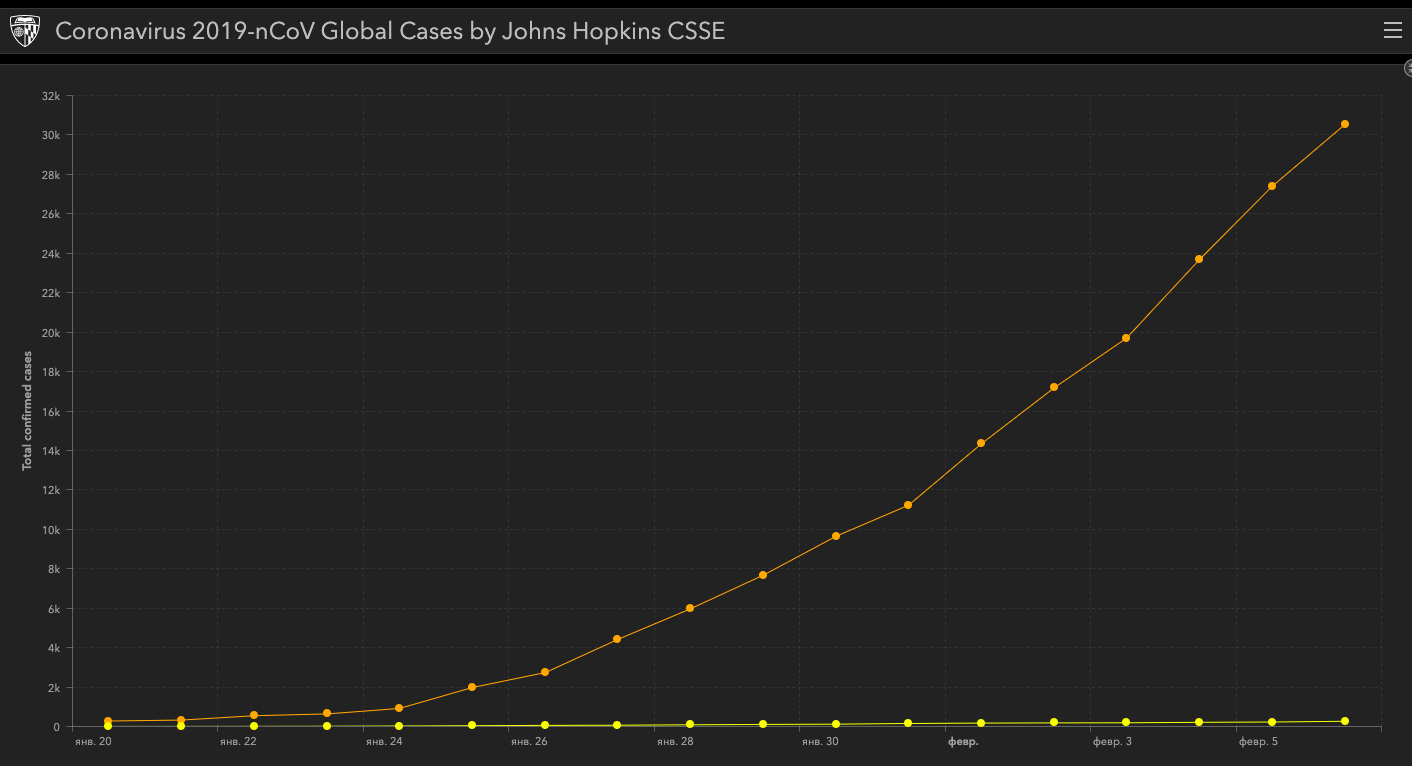Select the orange data point near 4.4k

point(617,639)
